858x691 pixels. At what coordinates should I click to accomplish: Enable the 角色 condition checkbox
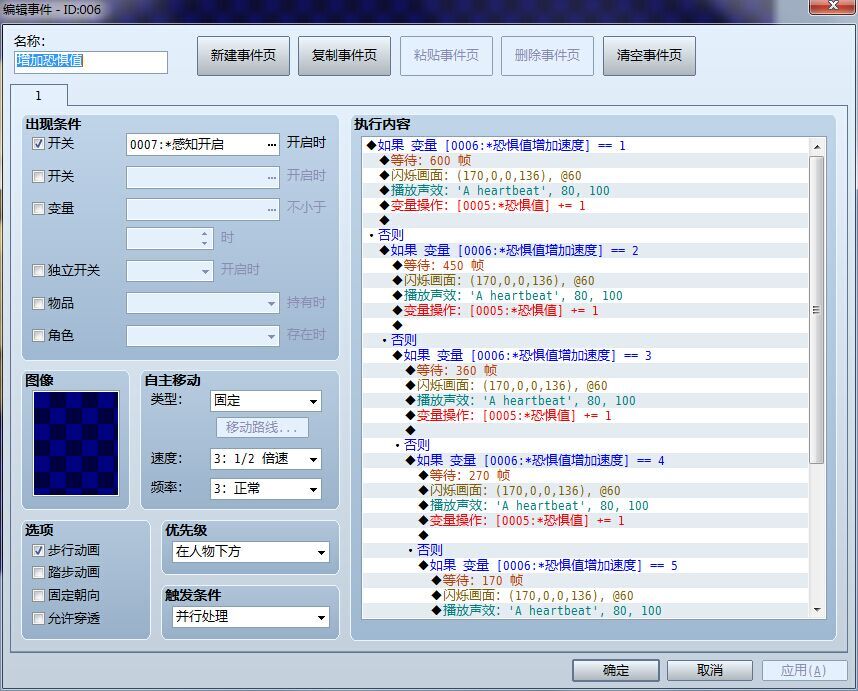point(38,335)
